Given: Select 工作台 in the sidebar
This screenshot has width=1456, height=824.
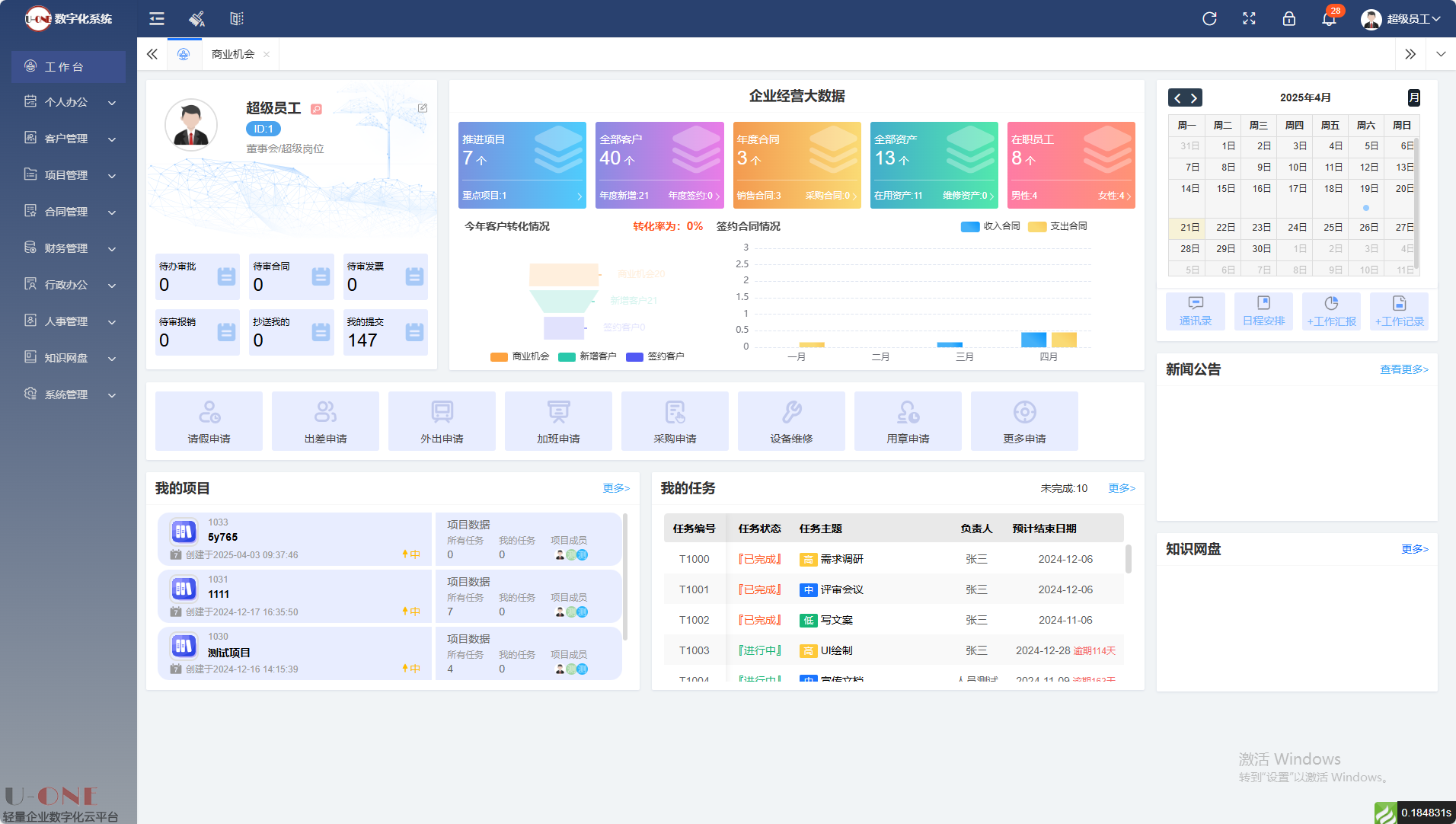Looking at the screenshot, I should pos(69,67).
